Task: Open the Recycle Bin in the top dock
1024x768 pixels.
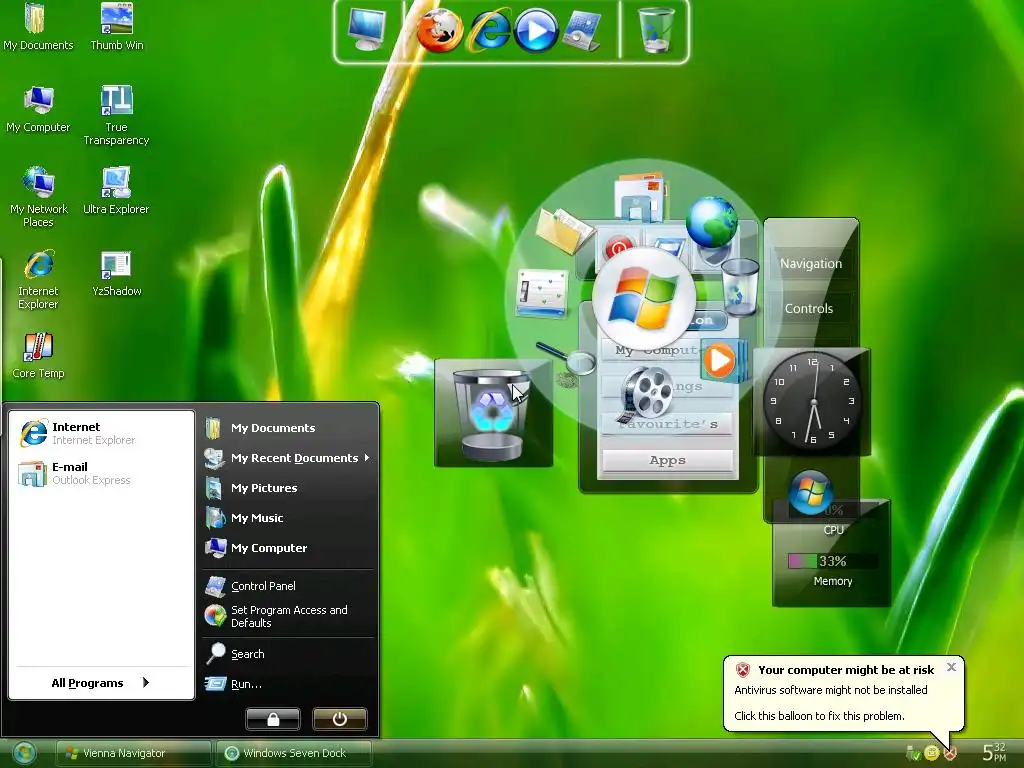Action: 656,30
